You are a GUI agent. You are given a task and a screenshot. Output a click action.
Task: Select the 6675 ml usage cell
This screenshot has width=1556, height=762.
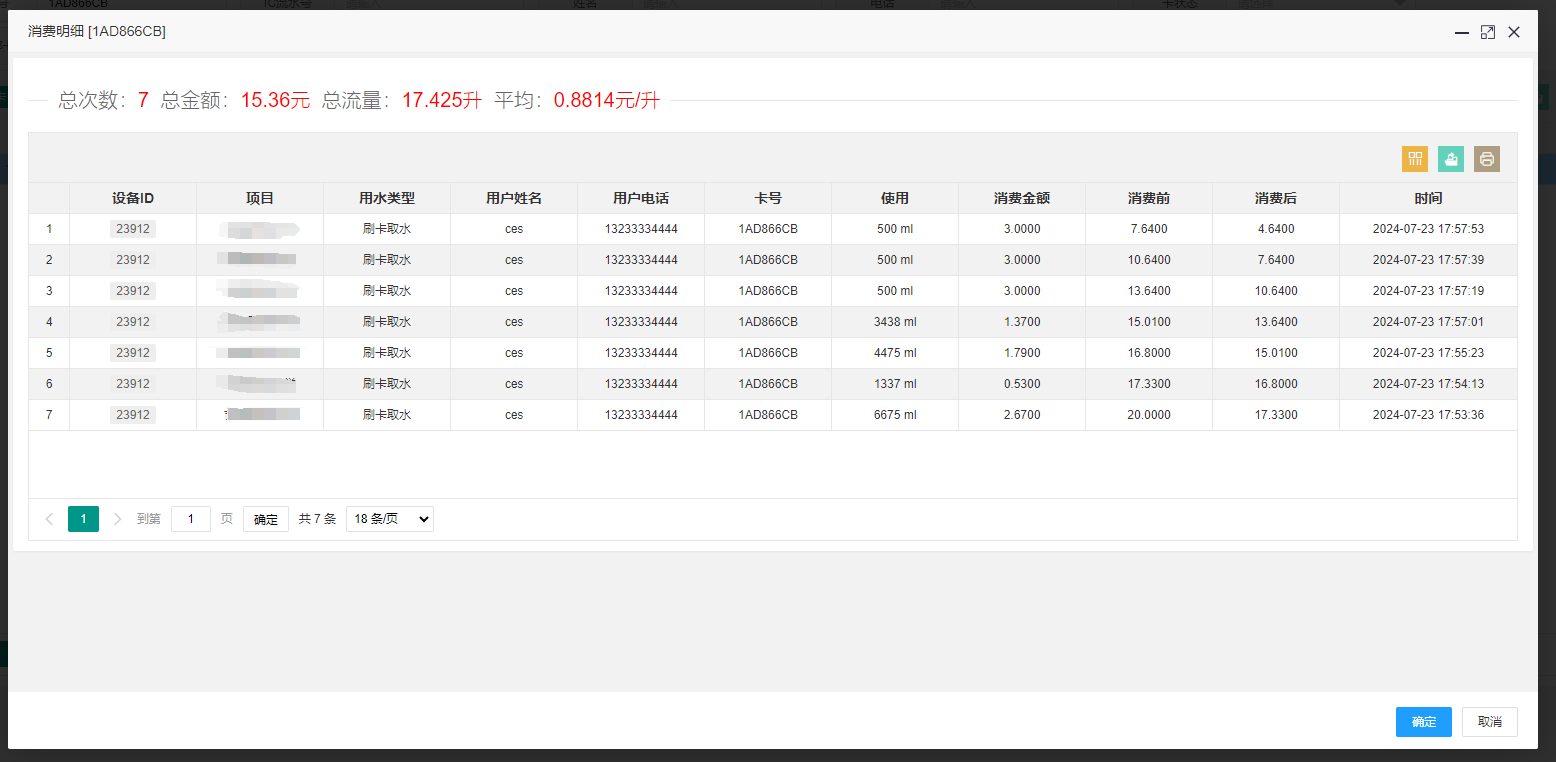pyautogui.click(x=895, y=415)
